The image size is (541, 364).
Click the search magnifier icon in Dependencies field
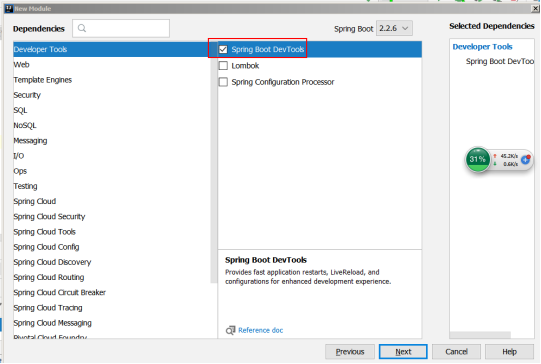[x=82, y=28]
